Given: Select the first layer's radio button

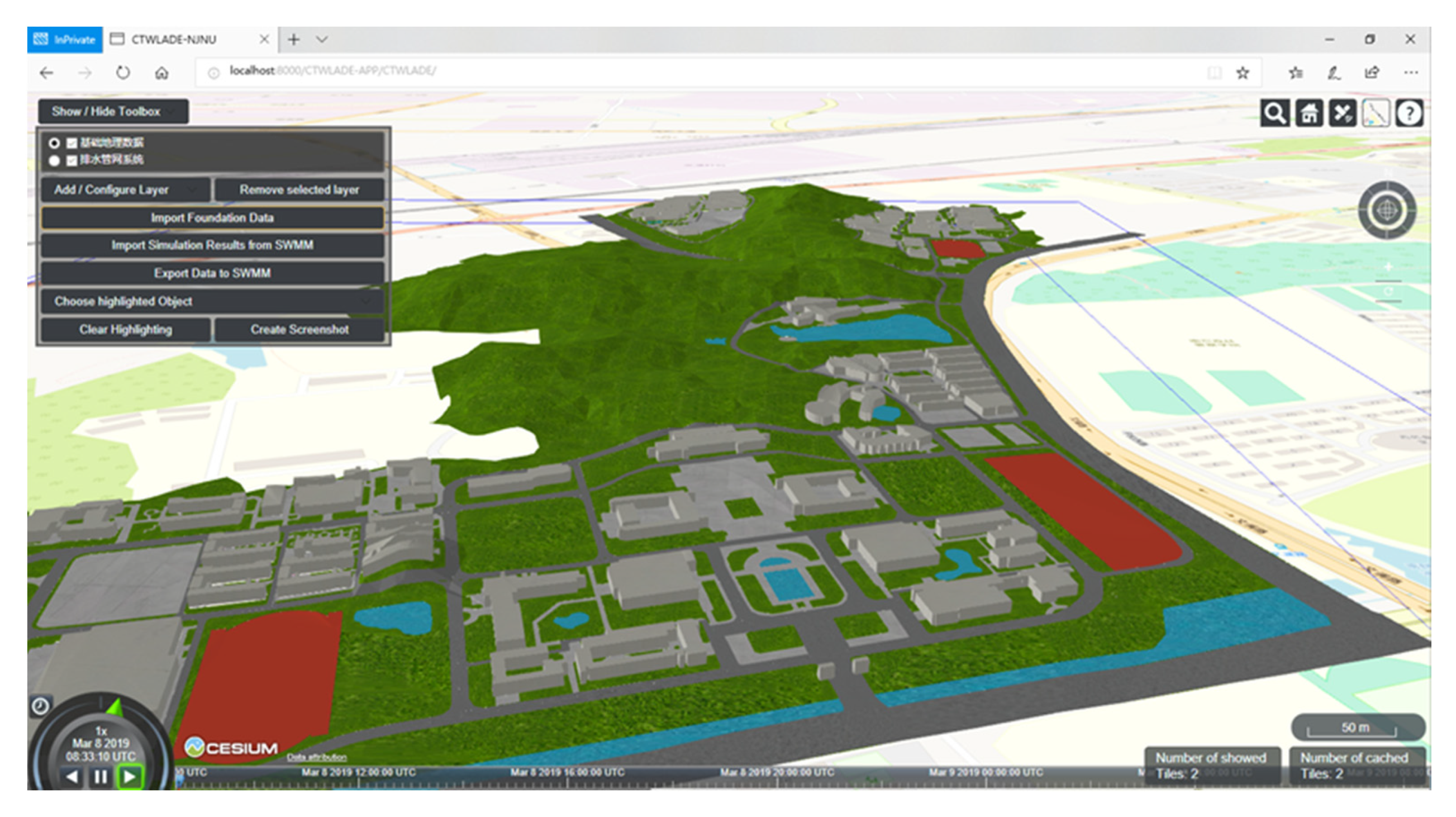Looking at the screenshot, I should coord(54,143).
